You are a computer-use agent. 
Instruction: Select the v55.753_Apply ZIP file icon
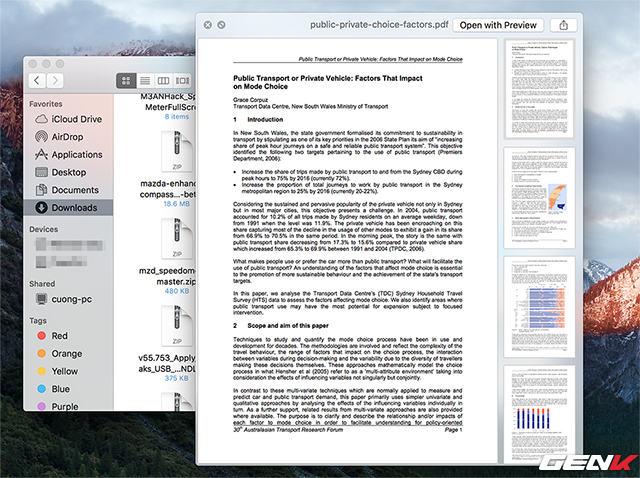[177, 325]
